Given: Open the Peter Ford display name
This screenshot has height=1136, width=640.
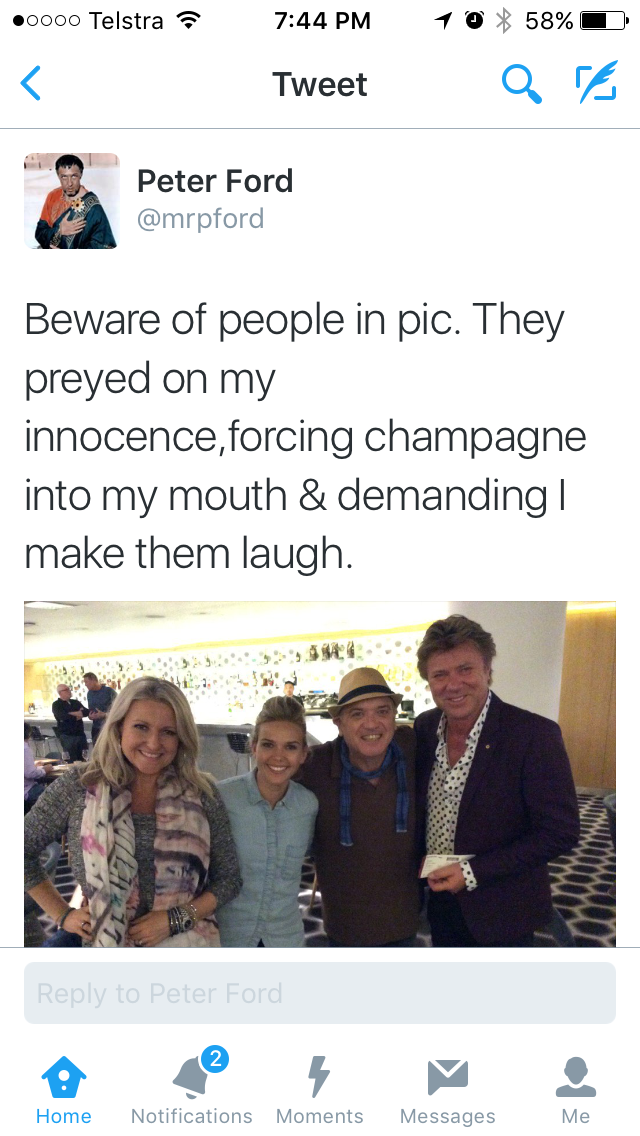Looking at the screenshot, I should pos(215,181).
